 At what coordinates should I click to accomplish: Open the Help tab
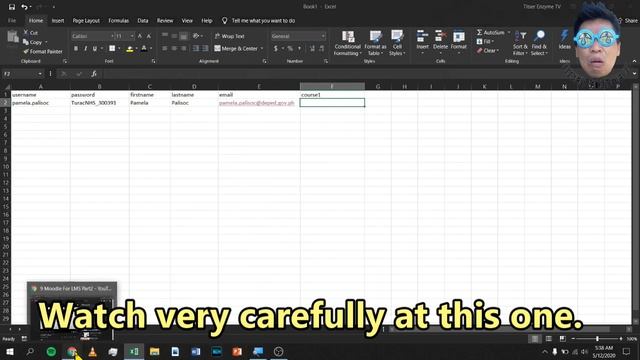point(207,20)
